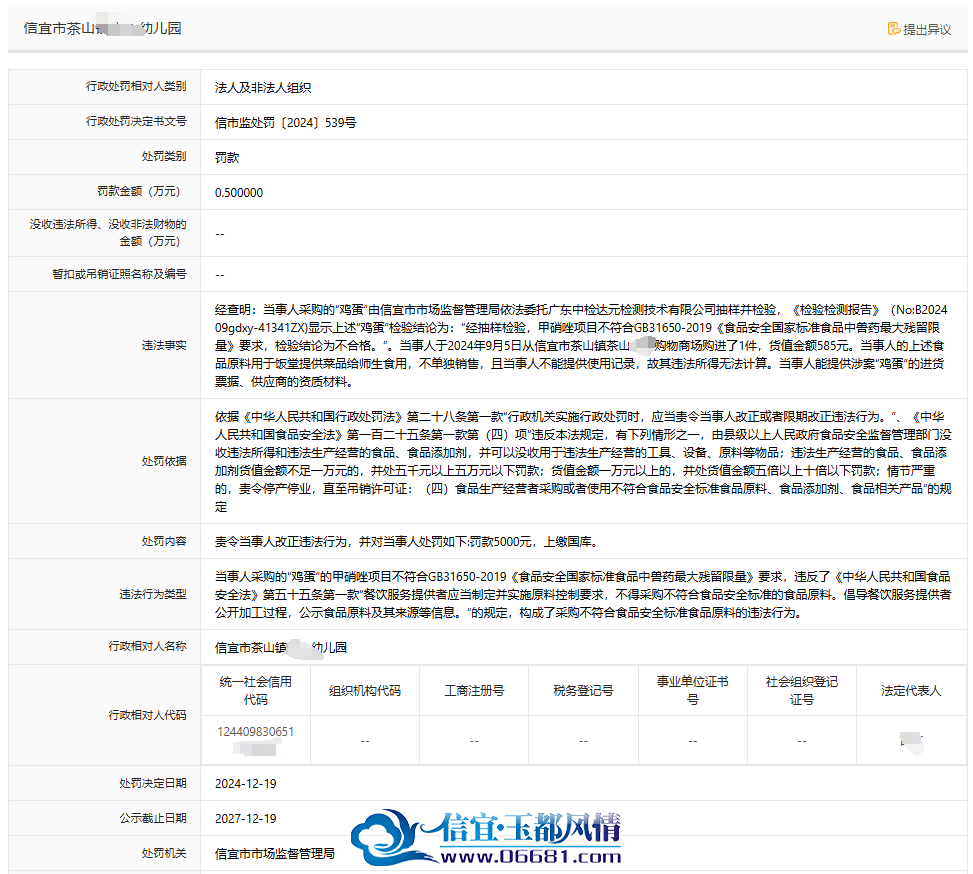Select the 公示截止日期 value 2027-12-19
This screenshot has width=973, height=874.
point(246,818)
